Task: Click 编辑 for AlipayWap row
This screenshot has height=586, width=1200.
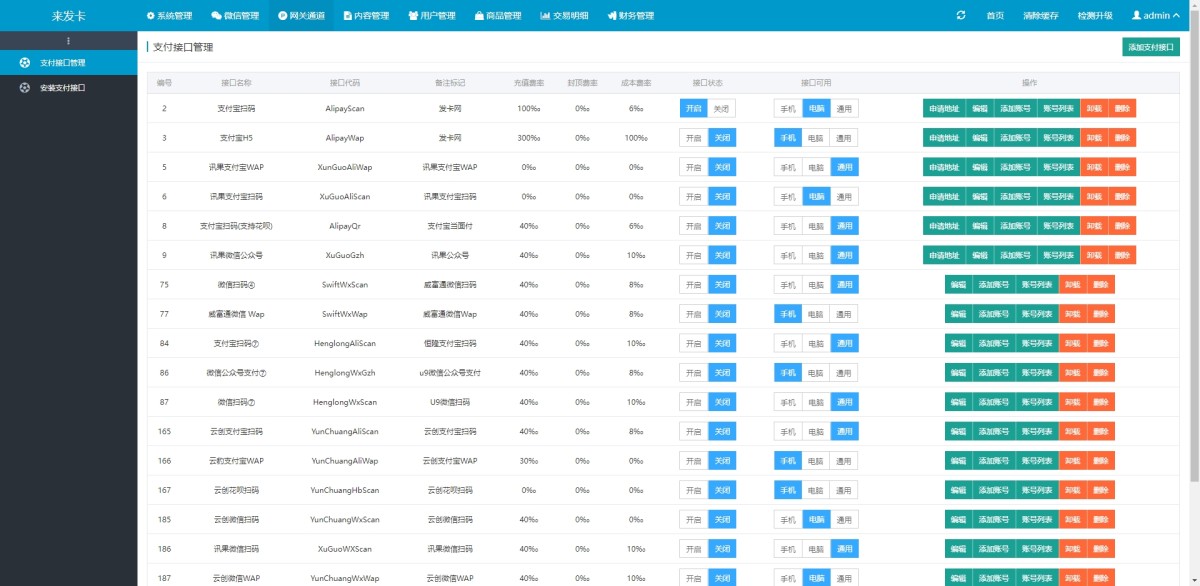Action: 980,138
